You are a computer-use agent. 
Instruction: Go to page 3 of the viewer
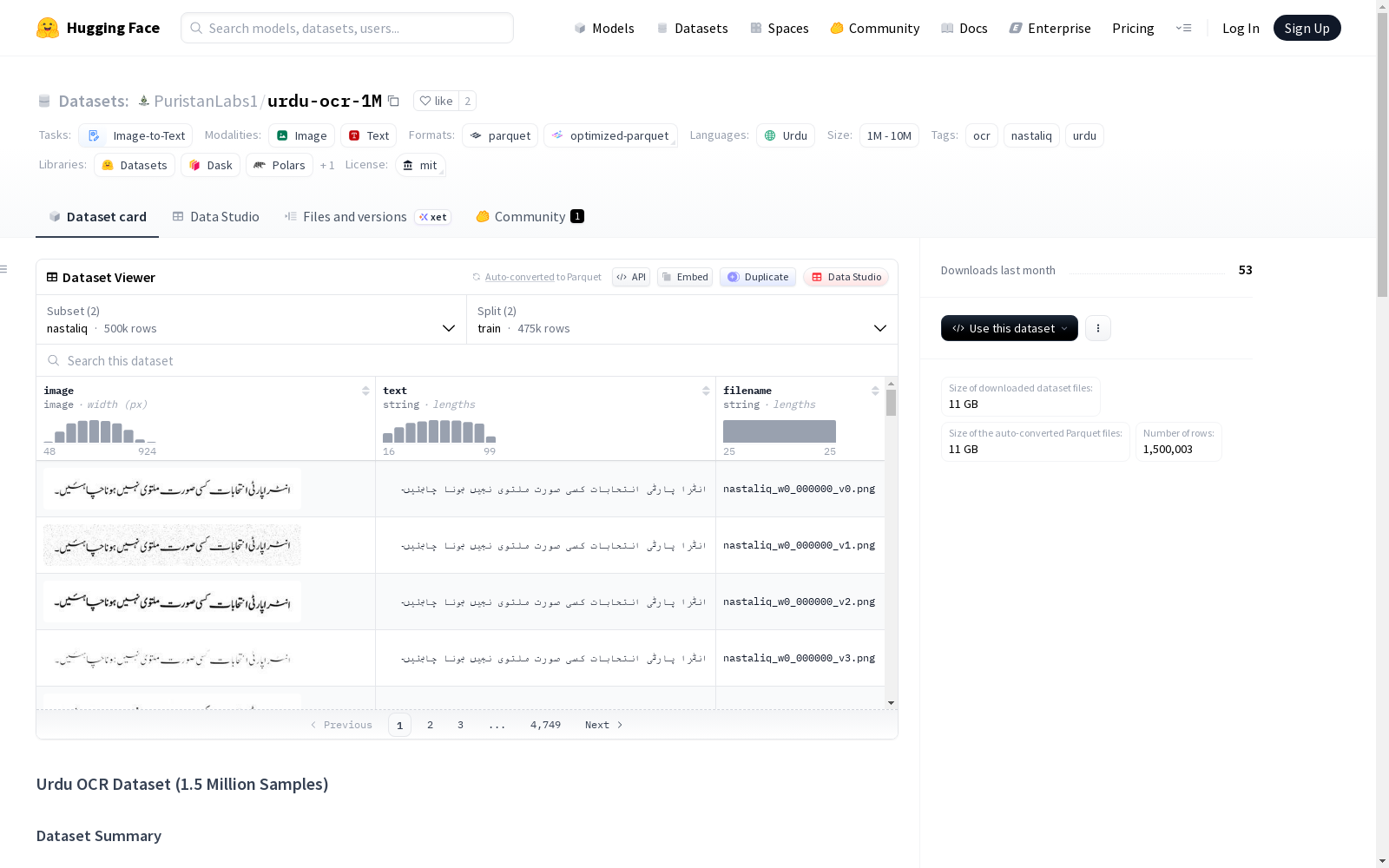point(460,725)
